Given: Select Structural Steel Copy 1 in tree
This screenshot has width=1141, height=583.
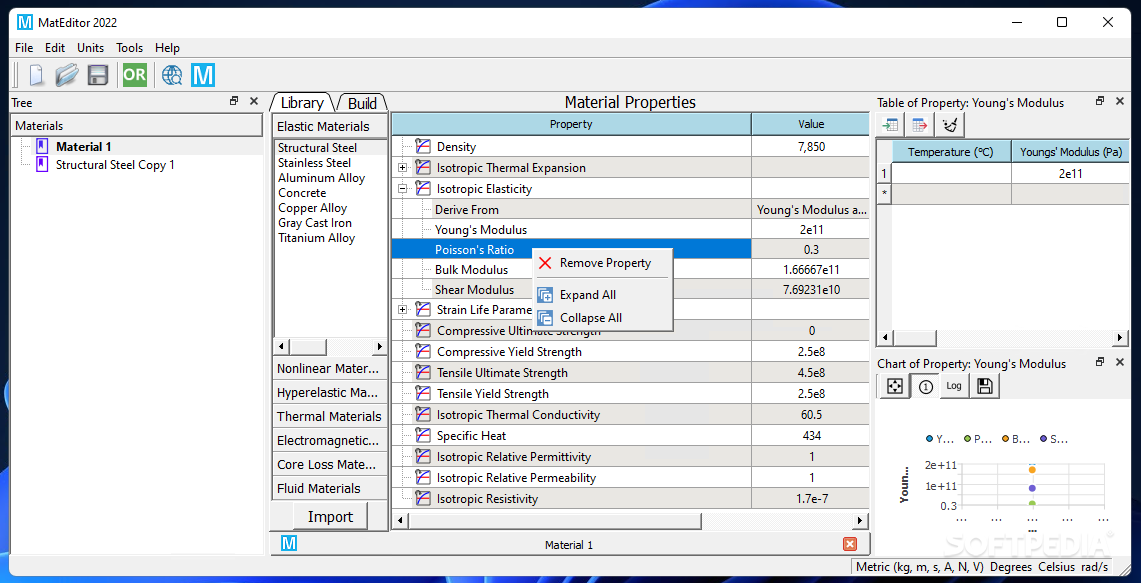Looking at the screenshot, I should (115, 164).
